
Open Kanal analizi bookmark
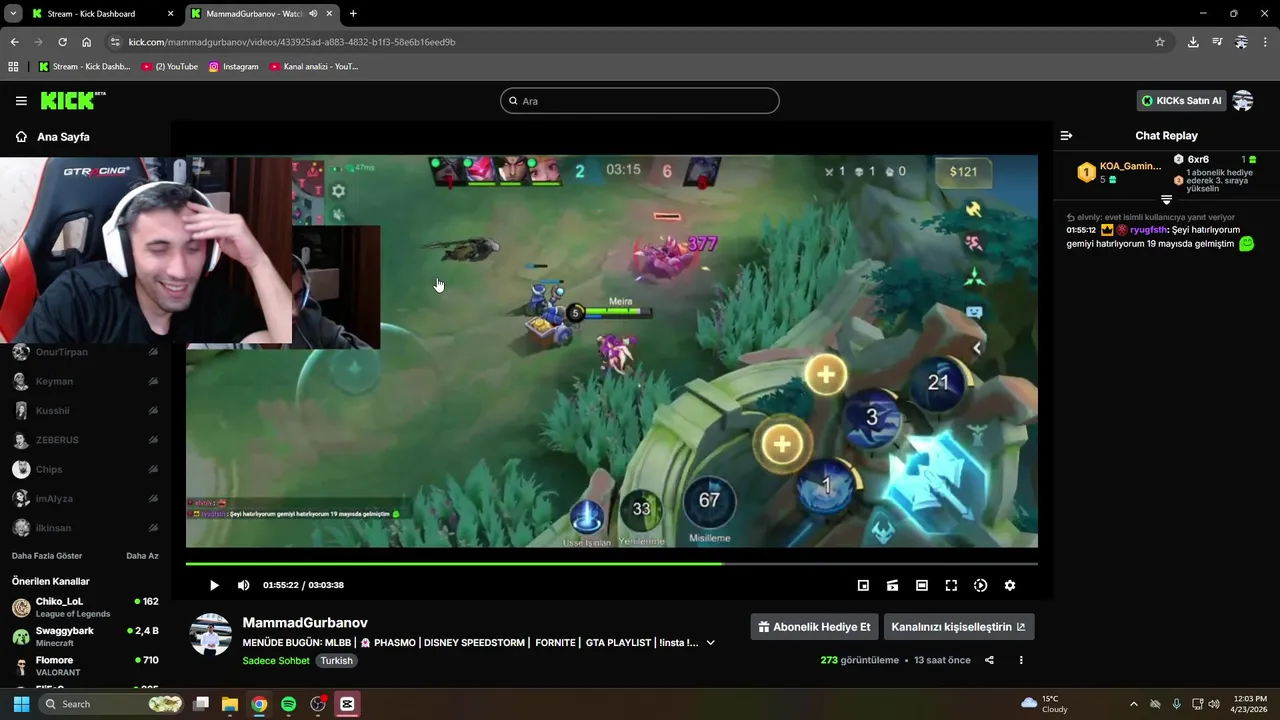coord(314,67)
